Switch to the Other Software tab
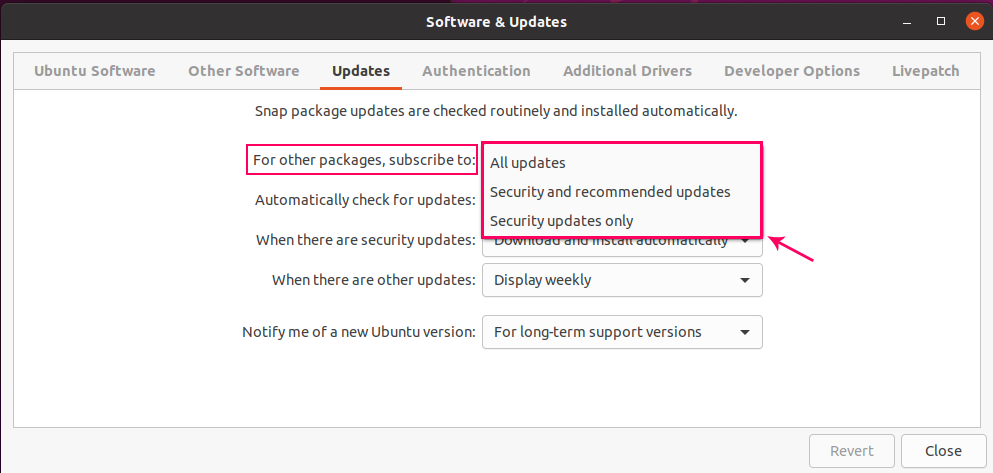The height and width of the screenshot is (473, 993). pyautogui.click(x=244, y=71)
